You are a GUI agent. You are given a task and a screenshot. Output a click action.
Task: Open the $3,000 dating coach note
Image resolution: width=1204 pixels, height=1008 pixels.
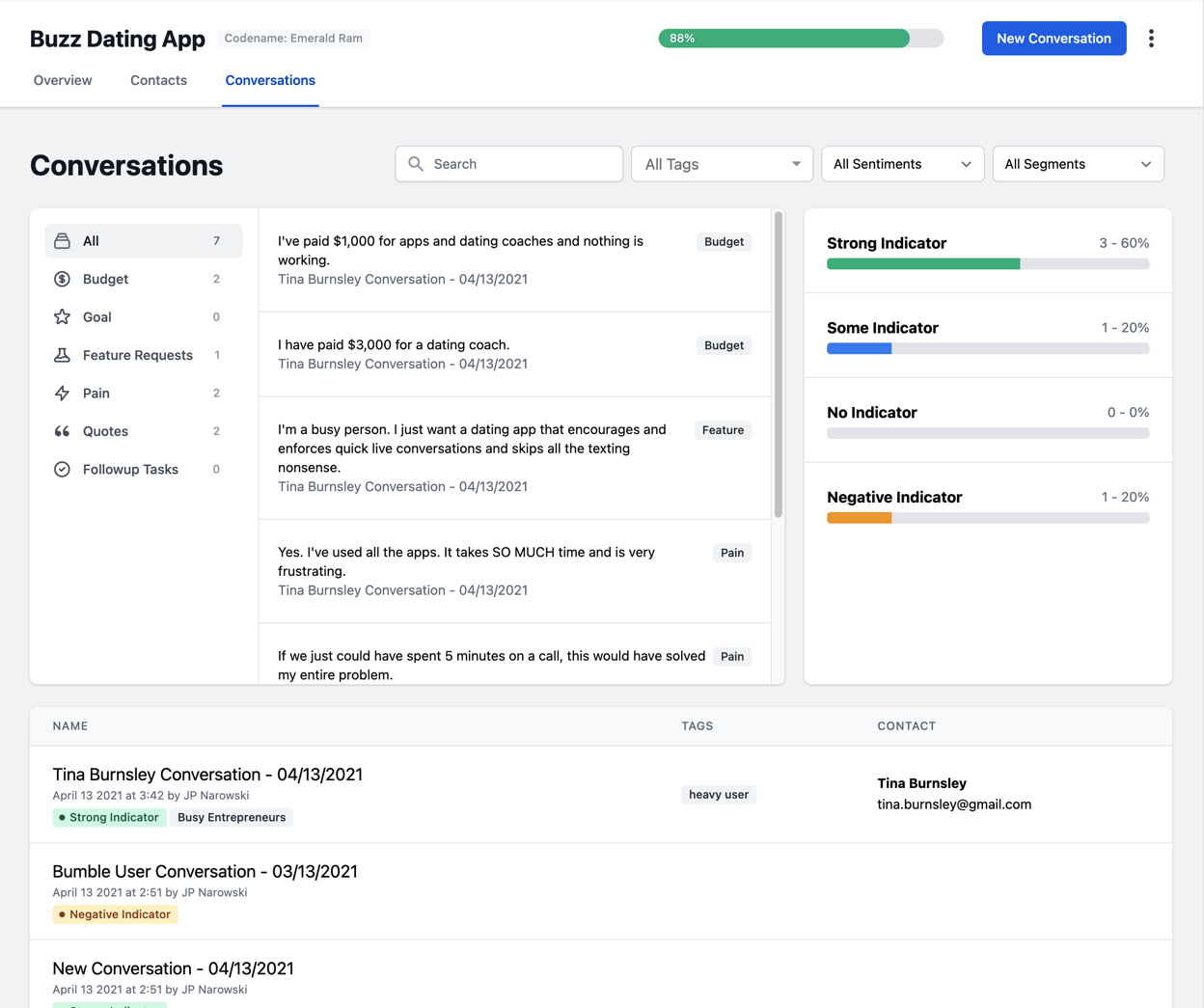[515, 354]
